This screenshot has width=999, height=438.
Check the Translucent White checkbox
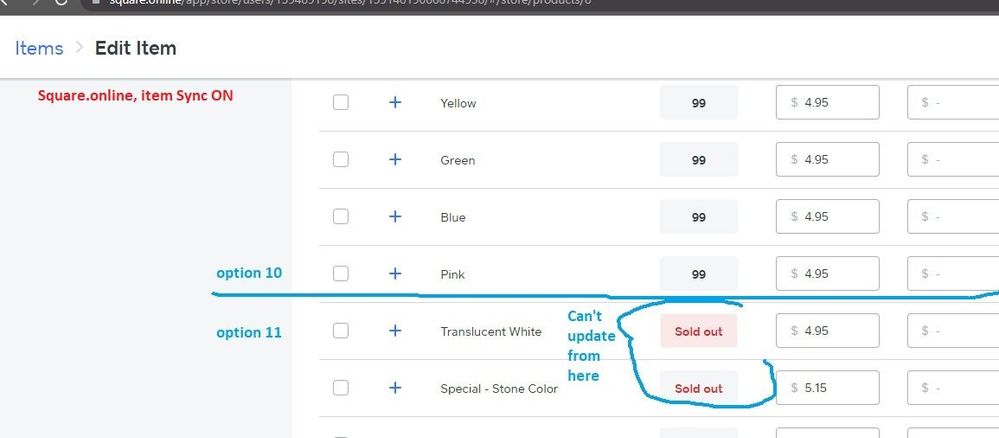click(341, 331)
